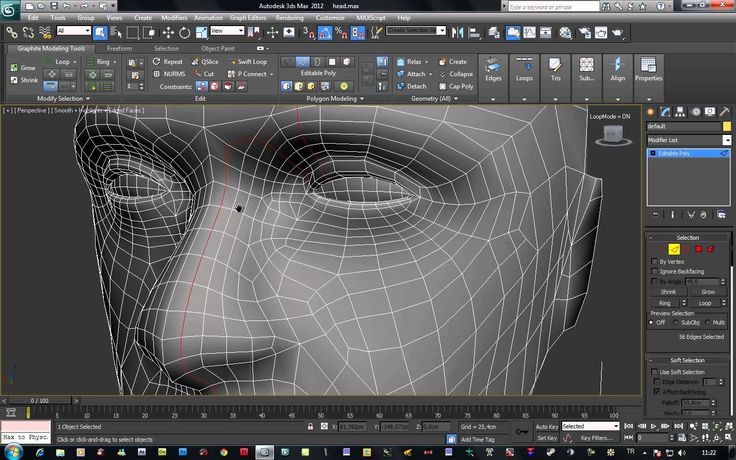Enable Use Soft Selection checkbox

point(655,372)
